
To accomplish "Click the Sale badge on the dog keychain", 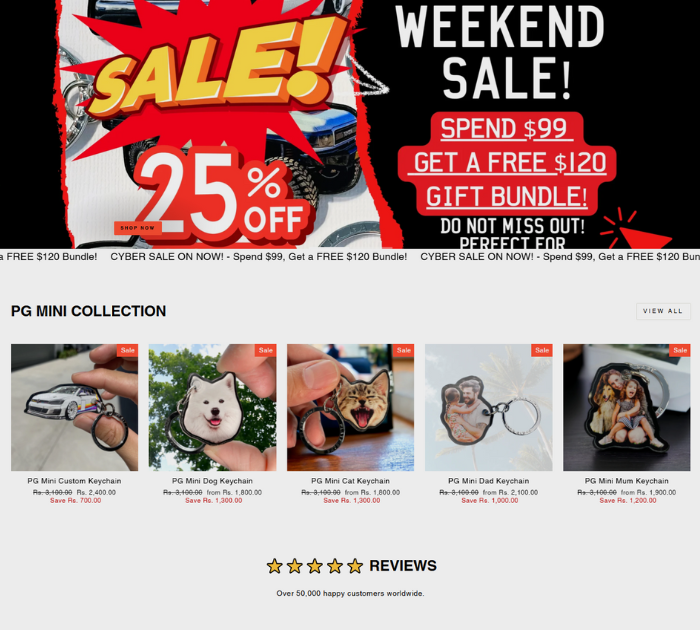I will click(266, 350).
